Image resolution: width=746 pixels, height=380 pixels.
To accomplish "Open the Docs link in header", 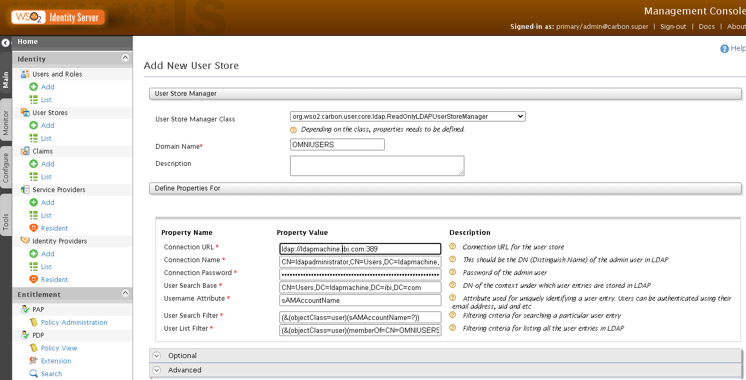I will pos(706,27).
